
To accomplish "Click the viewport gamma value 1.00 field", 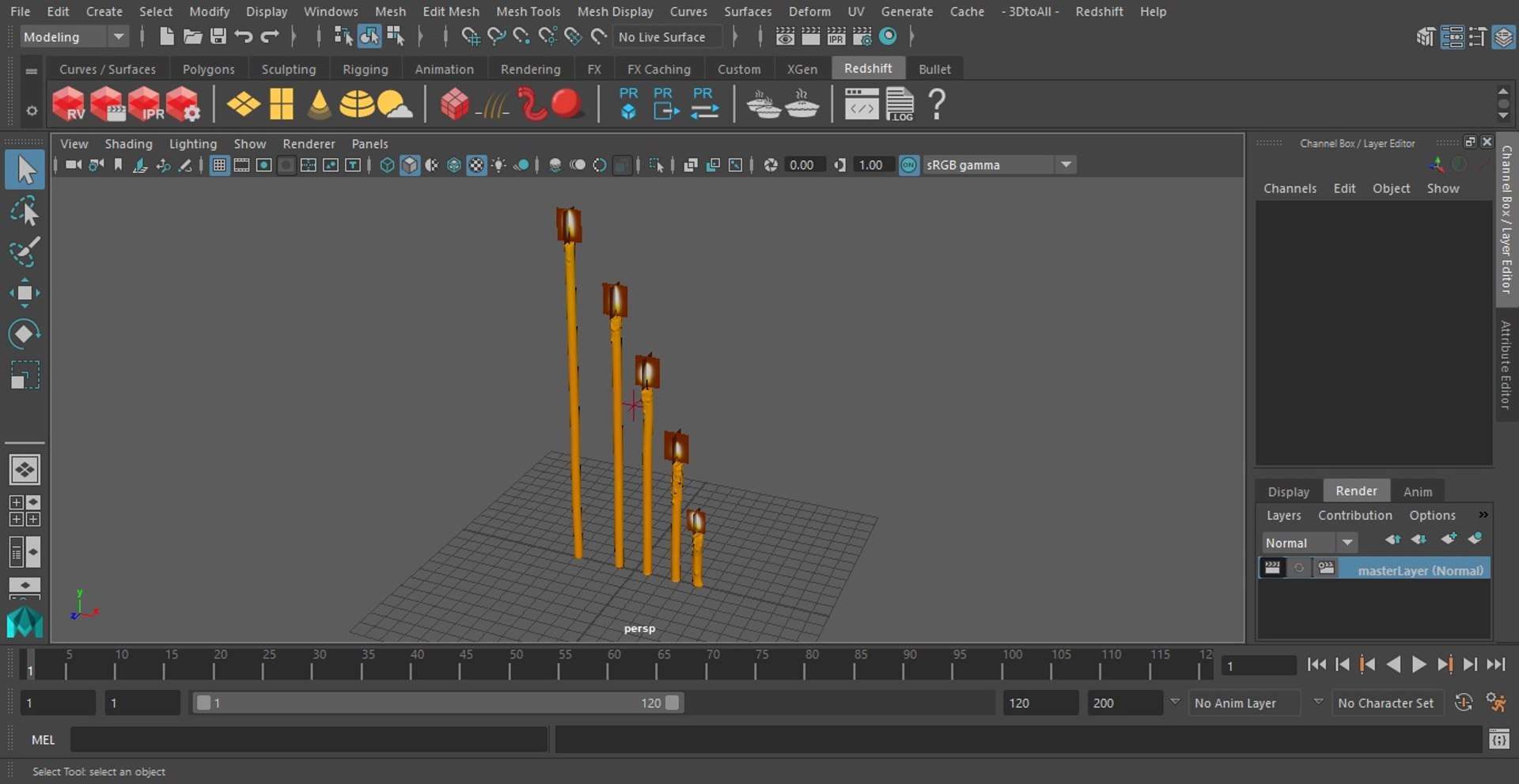I will (x=872, y=165).
